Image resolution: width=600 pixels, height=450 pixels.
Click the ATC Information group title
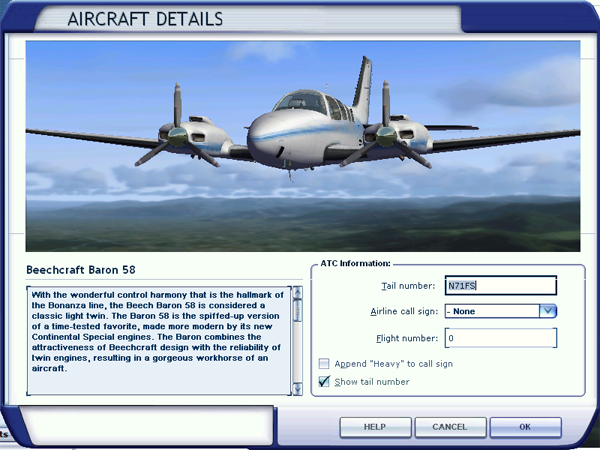355,264
